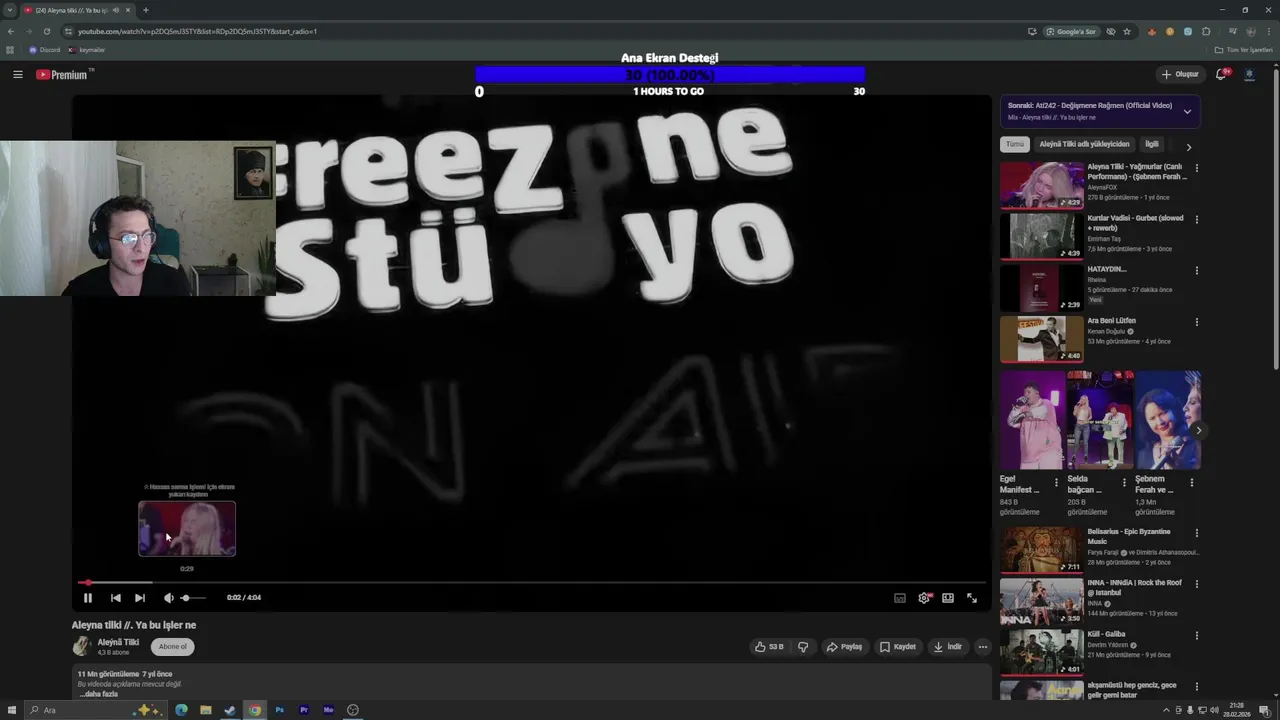1280x720 pixels.
Task: Open options for Kurtlar Vadisi - Gurbet
Action: pyautogui.click(x=1196, y=219)
